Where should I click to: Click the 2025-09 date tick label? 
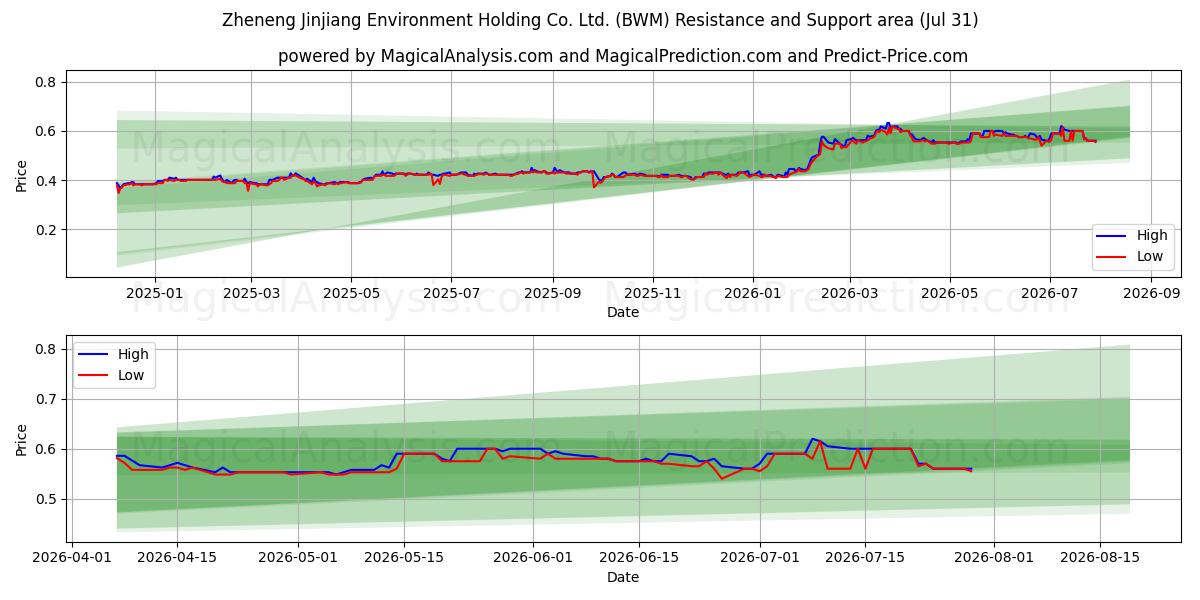tap(553, 294)
